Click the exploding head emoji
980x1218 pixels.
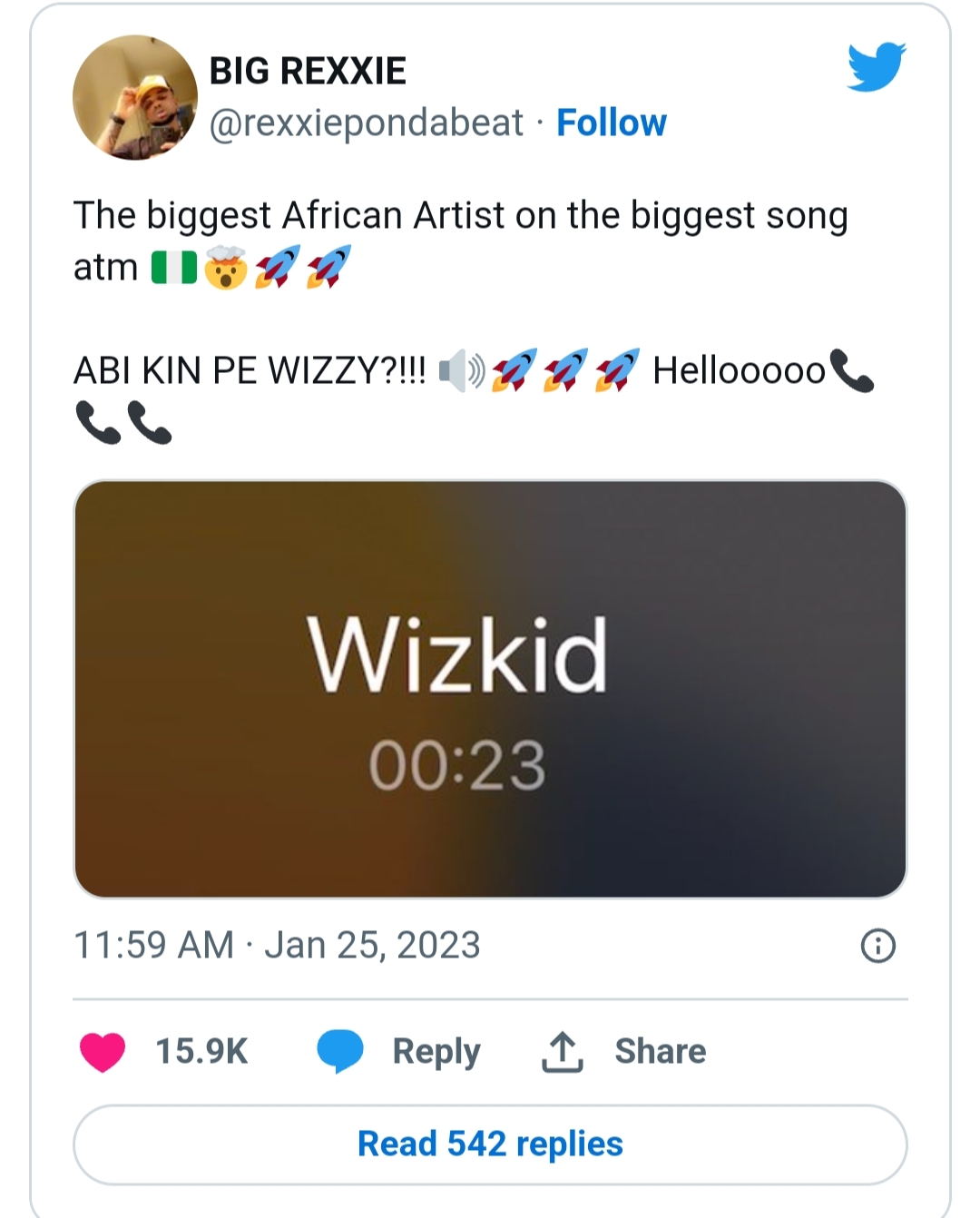226,269
